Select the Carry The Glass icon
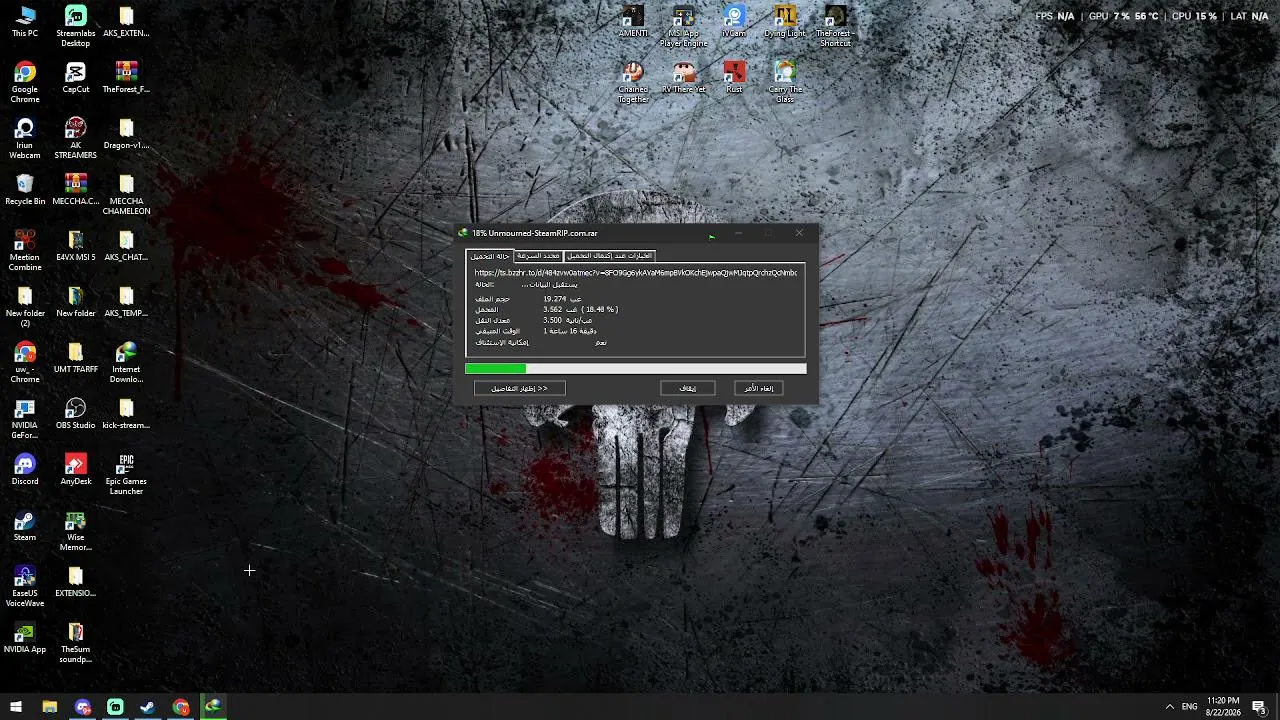The image size is (1280, 720). [785, 83]
